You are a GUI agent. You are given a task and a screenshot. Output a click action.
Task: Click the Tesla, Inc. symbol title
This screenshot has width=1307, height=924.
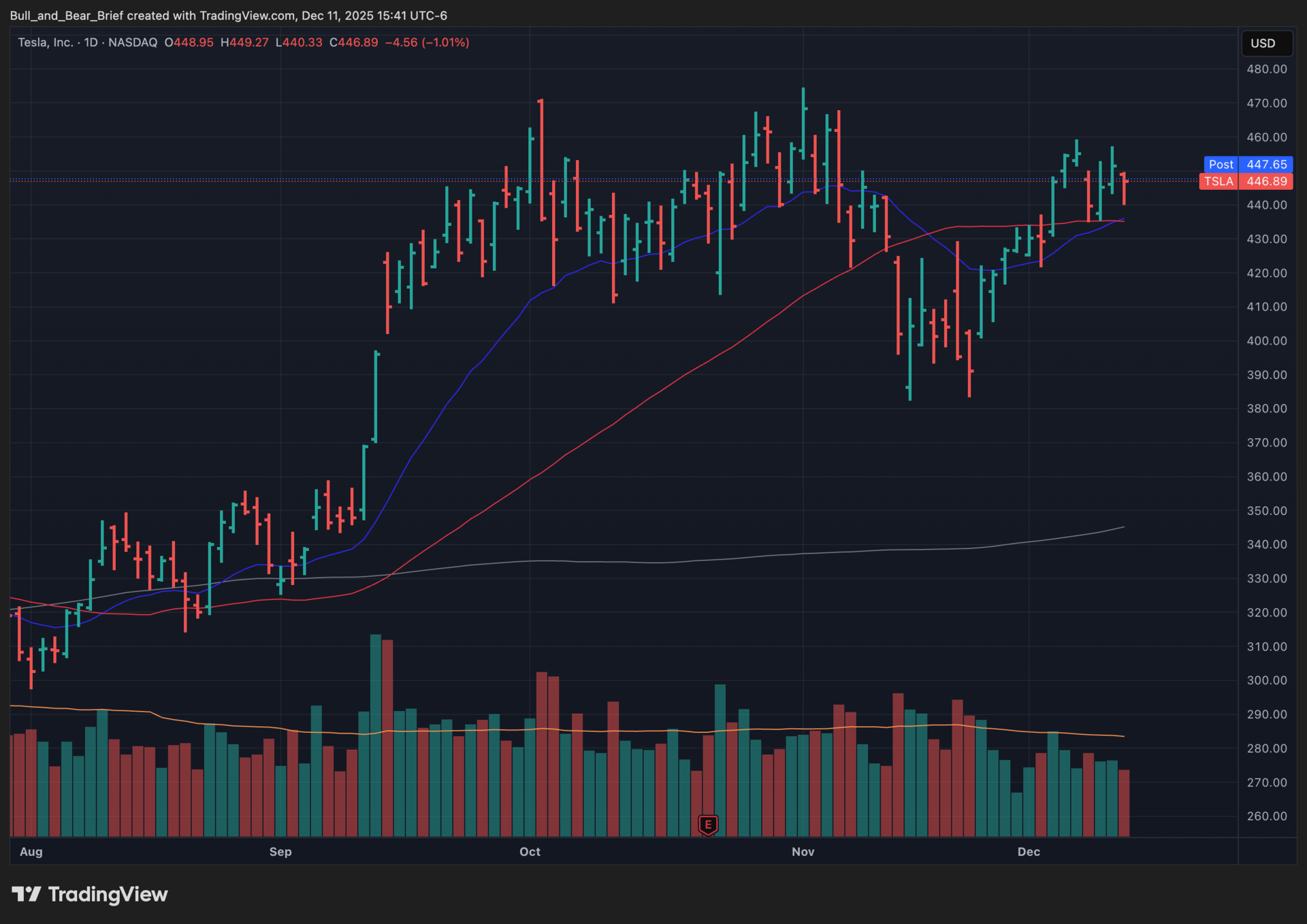pyautogui.click(x=45, y=42)
